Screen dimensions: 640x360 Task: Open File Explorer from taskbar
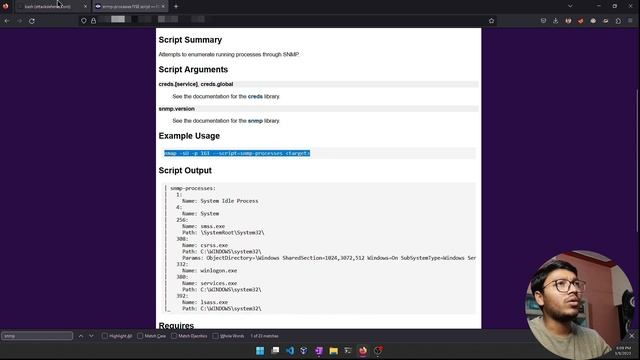pyautogui.click(x=333, y=351)
